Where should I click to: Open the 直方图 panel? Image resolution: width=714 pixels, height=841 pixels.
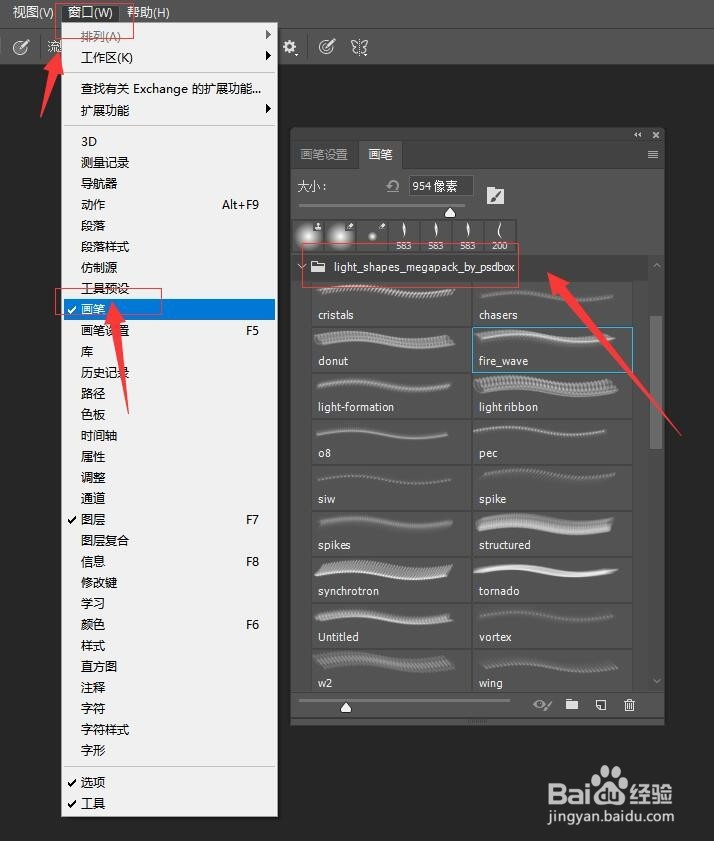[x=169, y=666]
